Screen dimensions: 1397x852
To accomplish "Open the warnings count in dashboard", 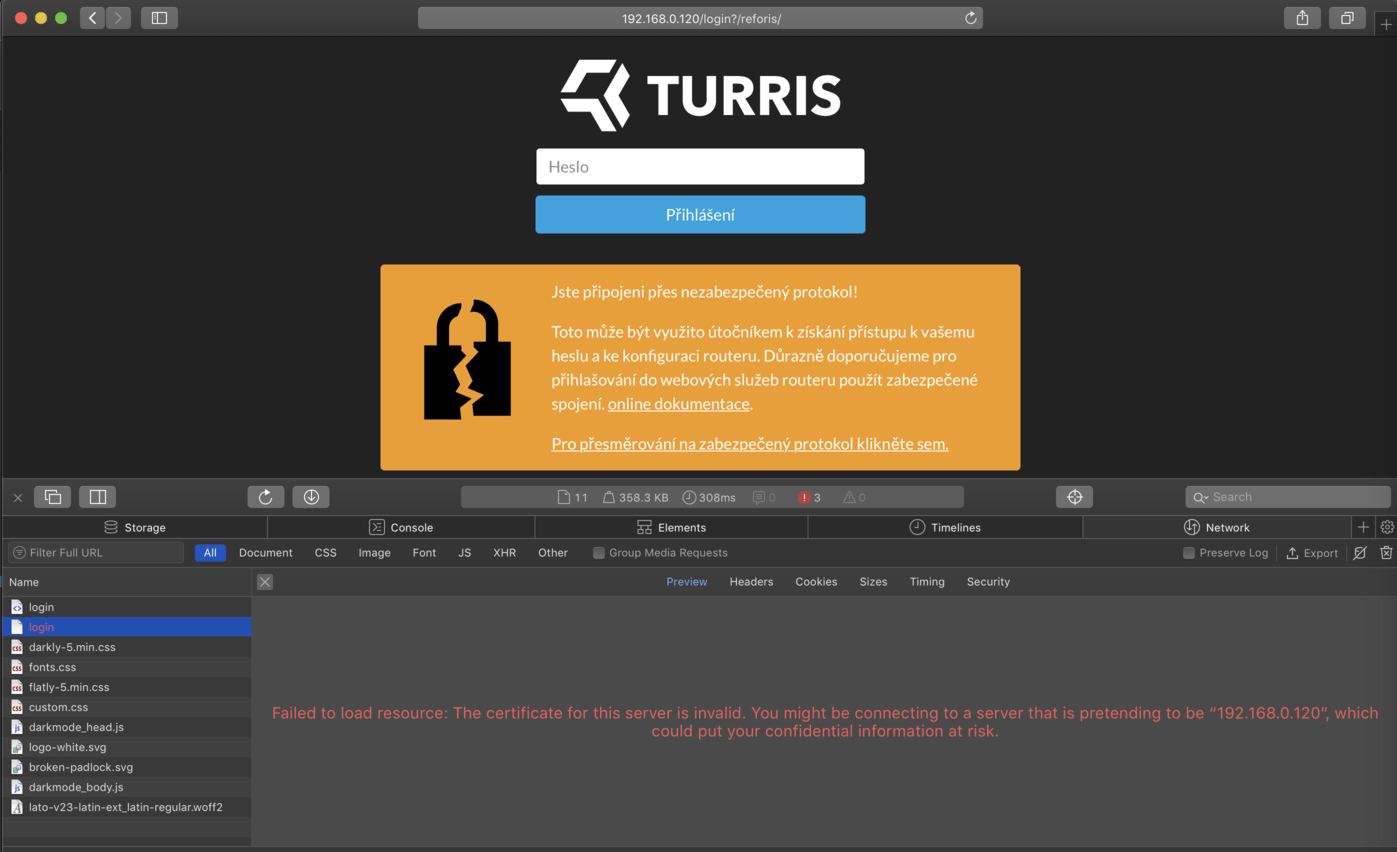I will click(x=854, y=497).
